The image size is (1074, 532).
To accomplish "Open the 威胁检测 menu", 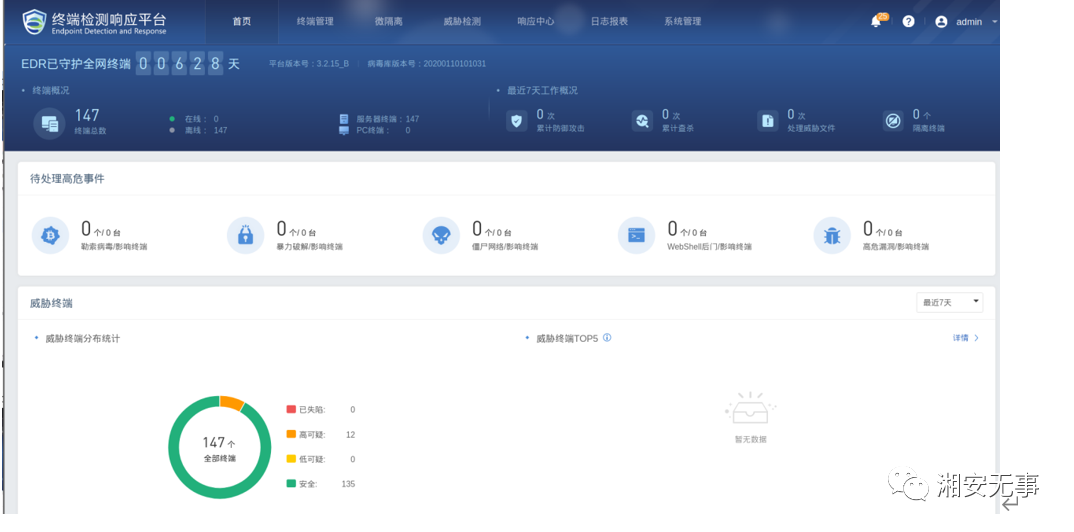I will click(462, 21).
